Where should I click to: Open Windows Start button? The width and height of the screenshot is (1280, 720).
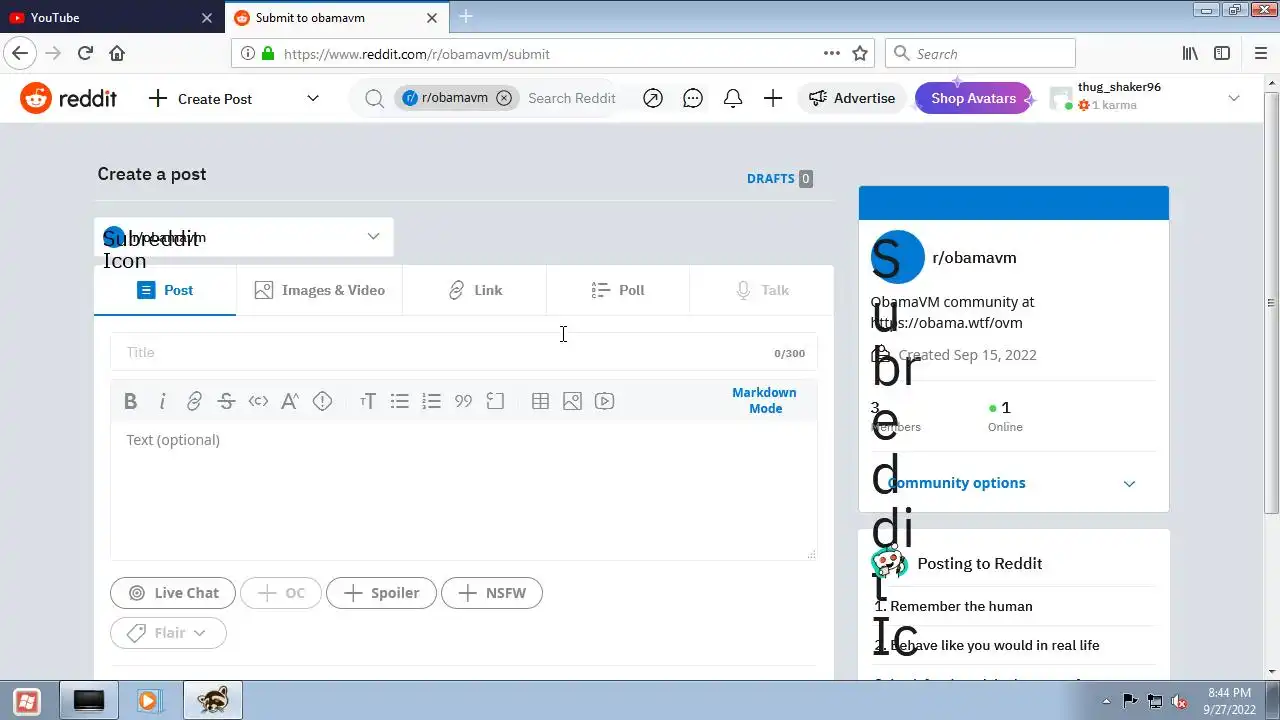(x=27, y=700)
